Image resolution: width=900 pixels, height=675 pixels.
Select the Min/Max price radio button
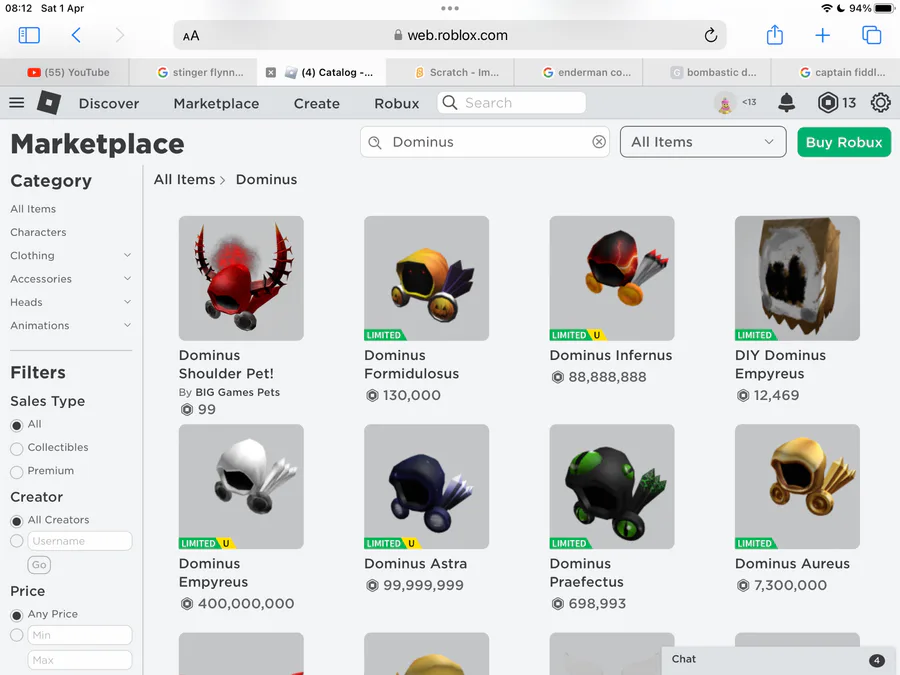[17, 635]
